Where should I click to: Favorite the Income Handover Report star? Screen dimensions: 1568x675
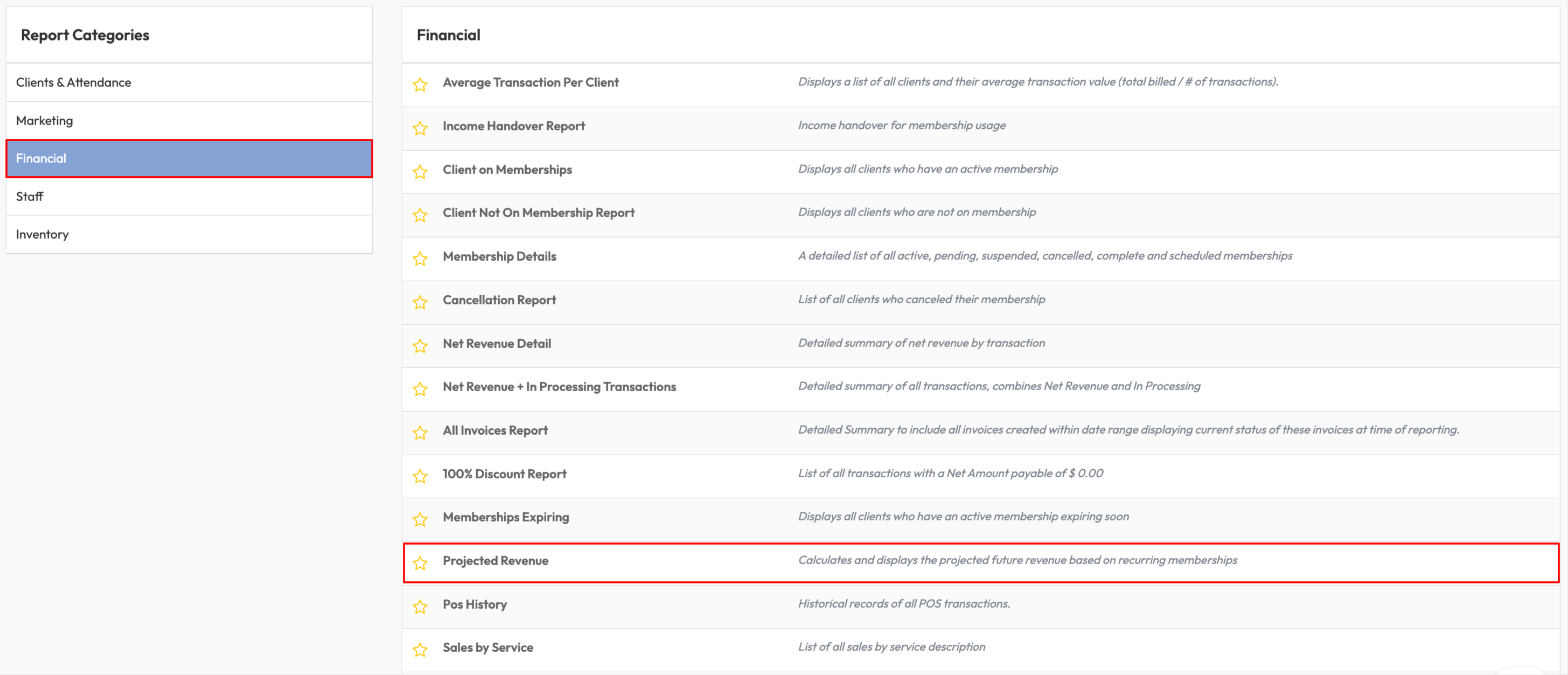coord(420,128)
